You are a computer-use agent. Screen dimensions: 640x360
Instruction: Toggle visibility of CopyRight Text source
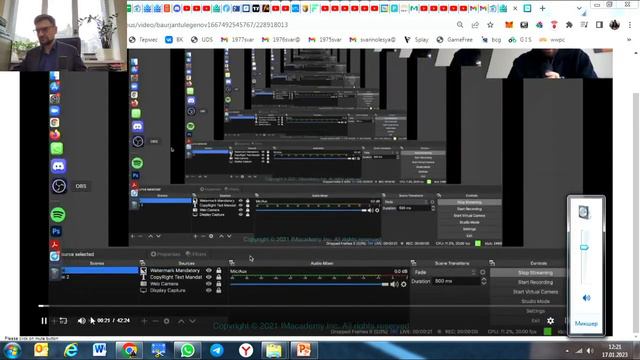(209, 277)
